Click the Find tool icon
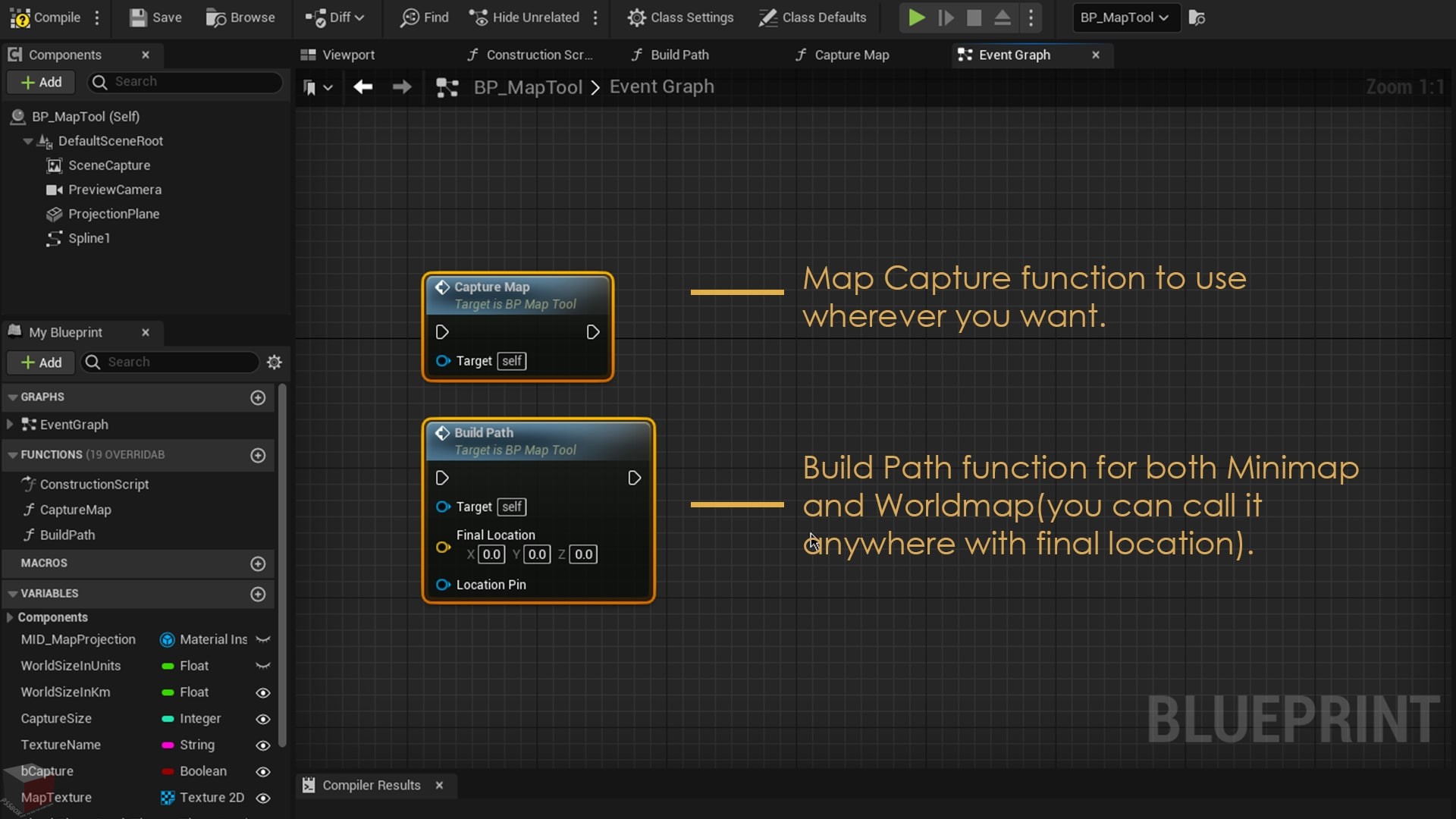Image resolution: width=1456 pixels, height=819 pixels. 424,17
